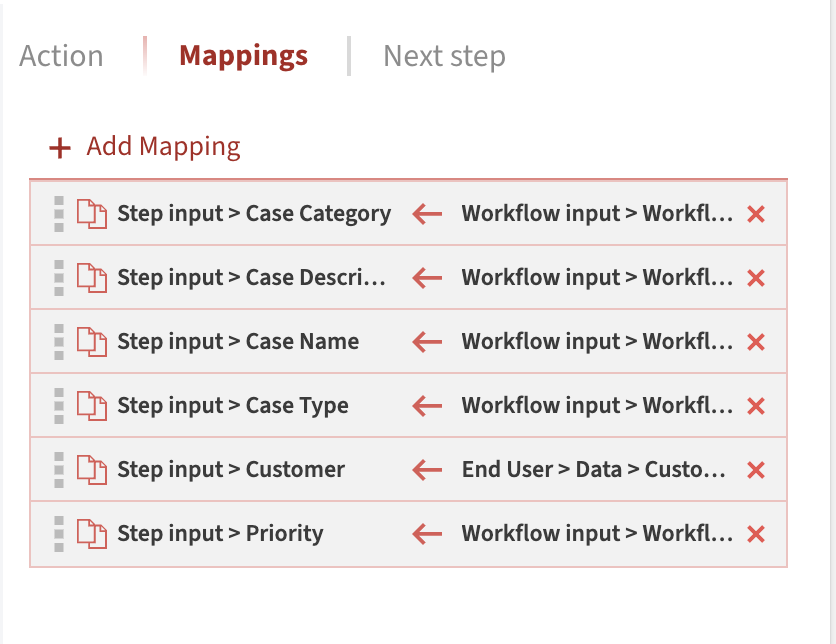Click the drag handle on the Priority row
The image size is (836, 644).
click(x=59, y=533)
